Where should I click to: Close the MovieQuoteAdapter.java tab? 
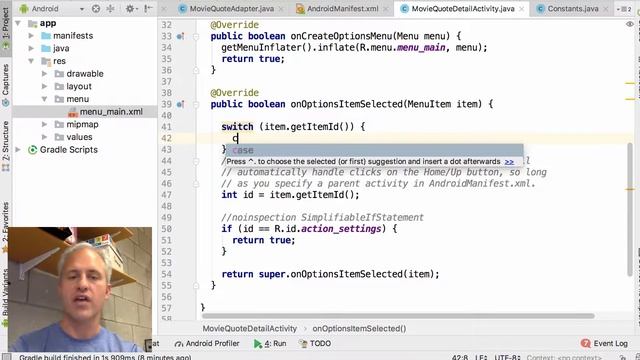coord(281,9)
